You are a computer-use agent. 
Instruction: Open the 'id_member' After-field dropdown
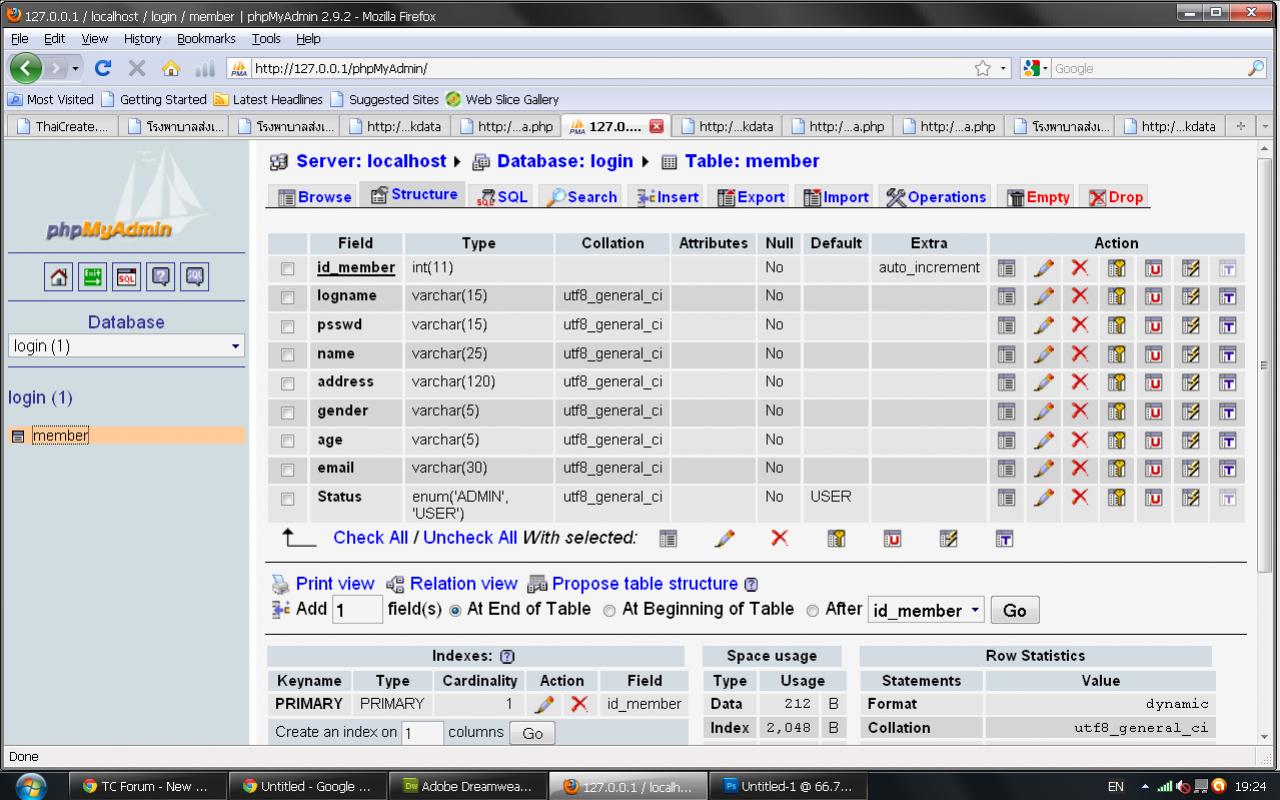point(926,610)
